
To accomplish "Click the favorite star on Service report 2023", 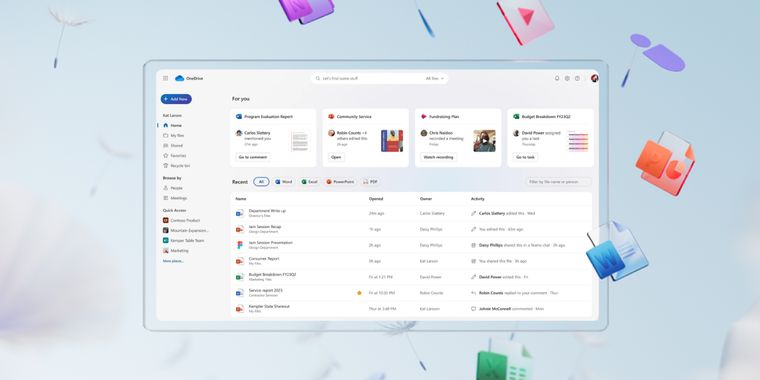I will 359,293.
